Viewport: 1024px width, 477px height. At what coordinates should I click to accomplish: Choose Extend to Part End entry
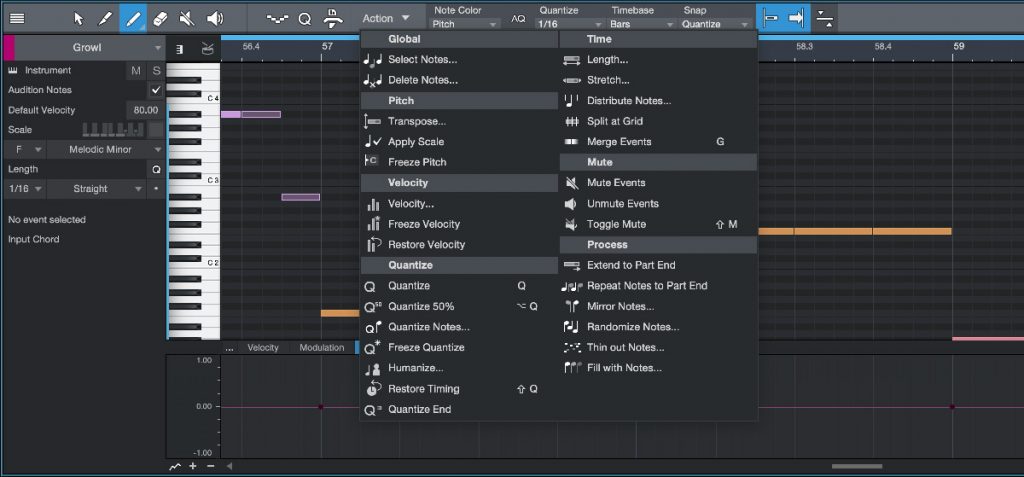click(x=658, y=265)
